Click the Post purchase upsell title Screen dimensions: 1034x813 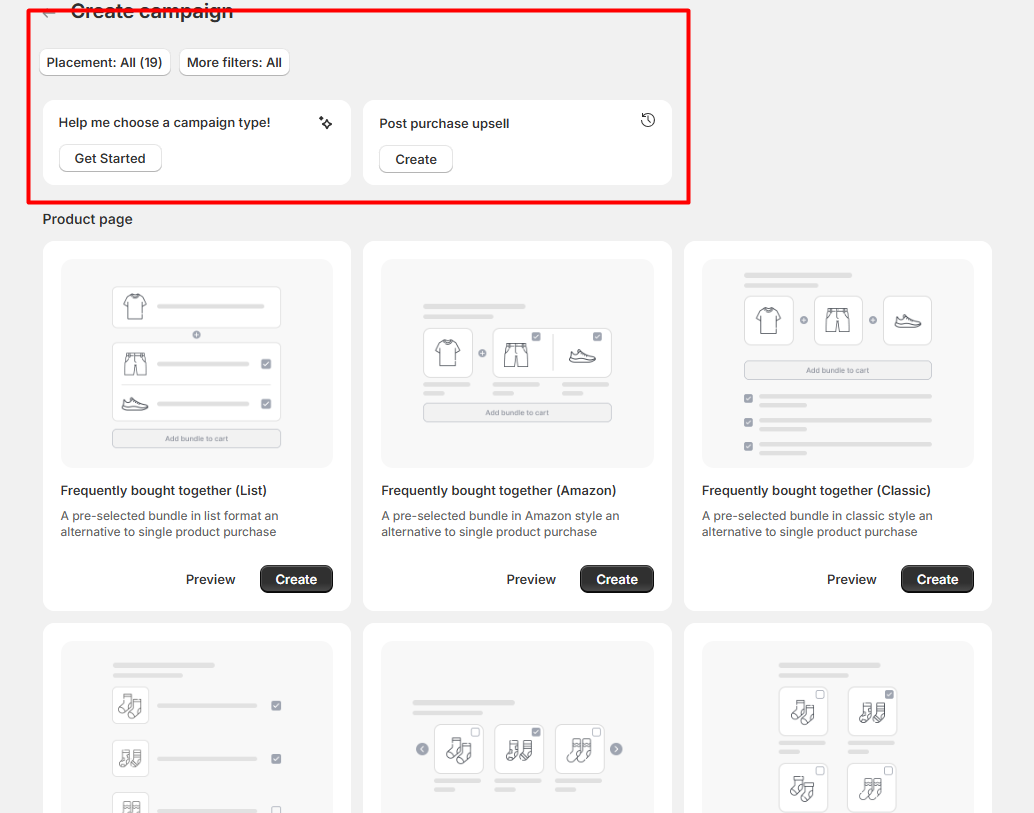coord(444,124)
